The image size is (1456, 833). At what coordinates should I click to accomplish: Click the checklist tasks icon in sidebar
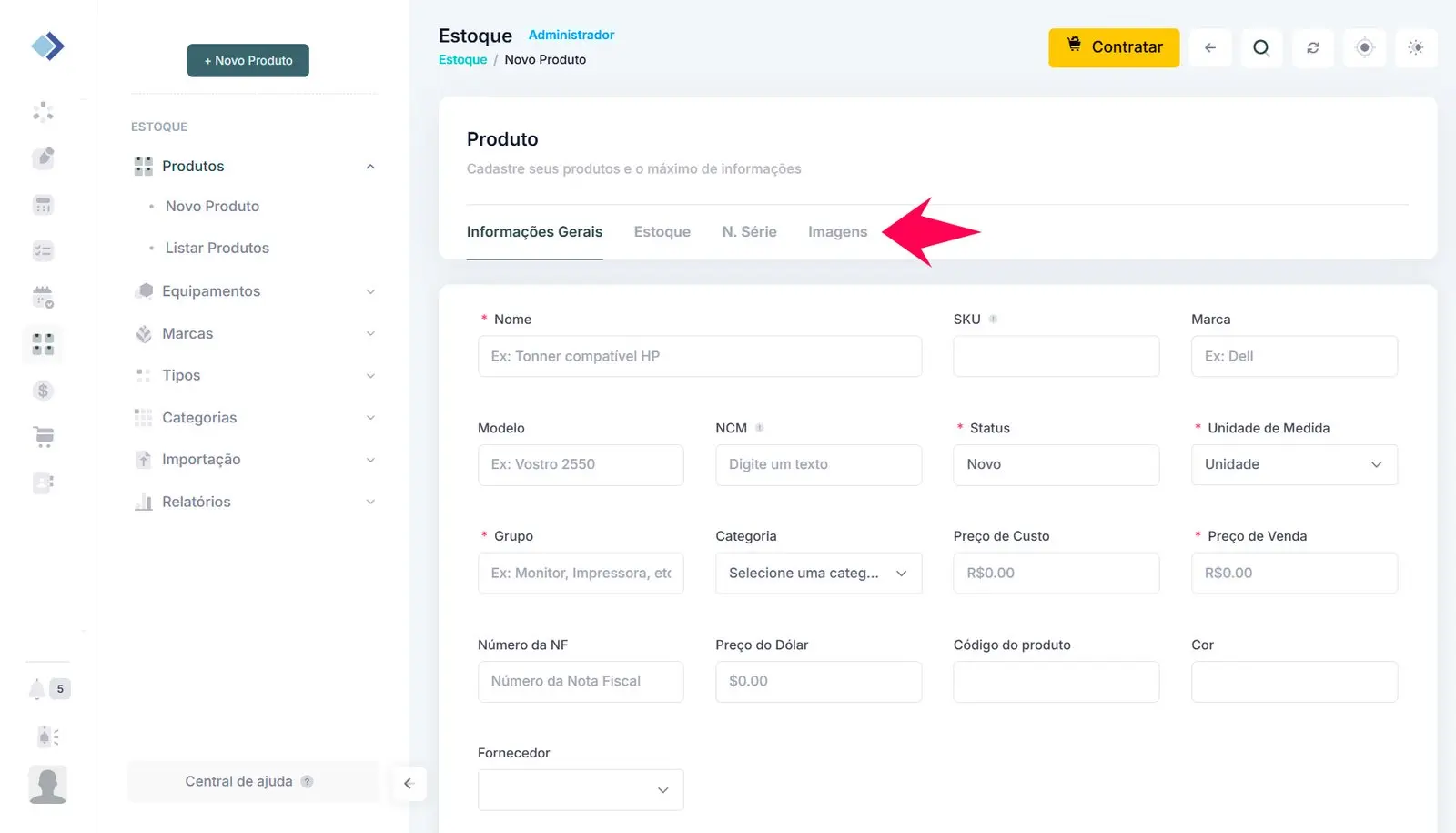[x=43, y=251]
